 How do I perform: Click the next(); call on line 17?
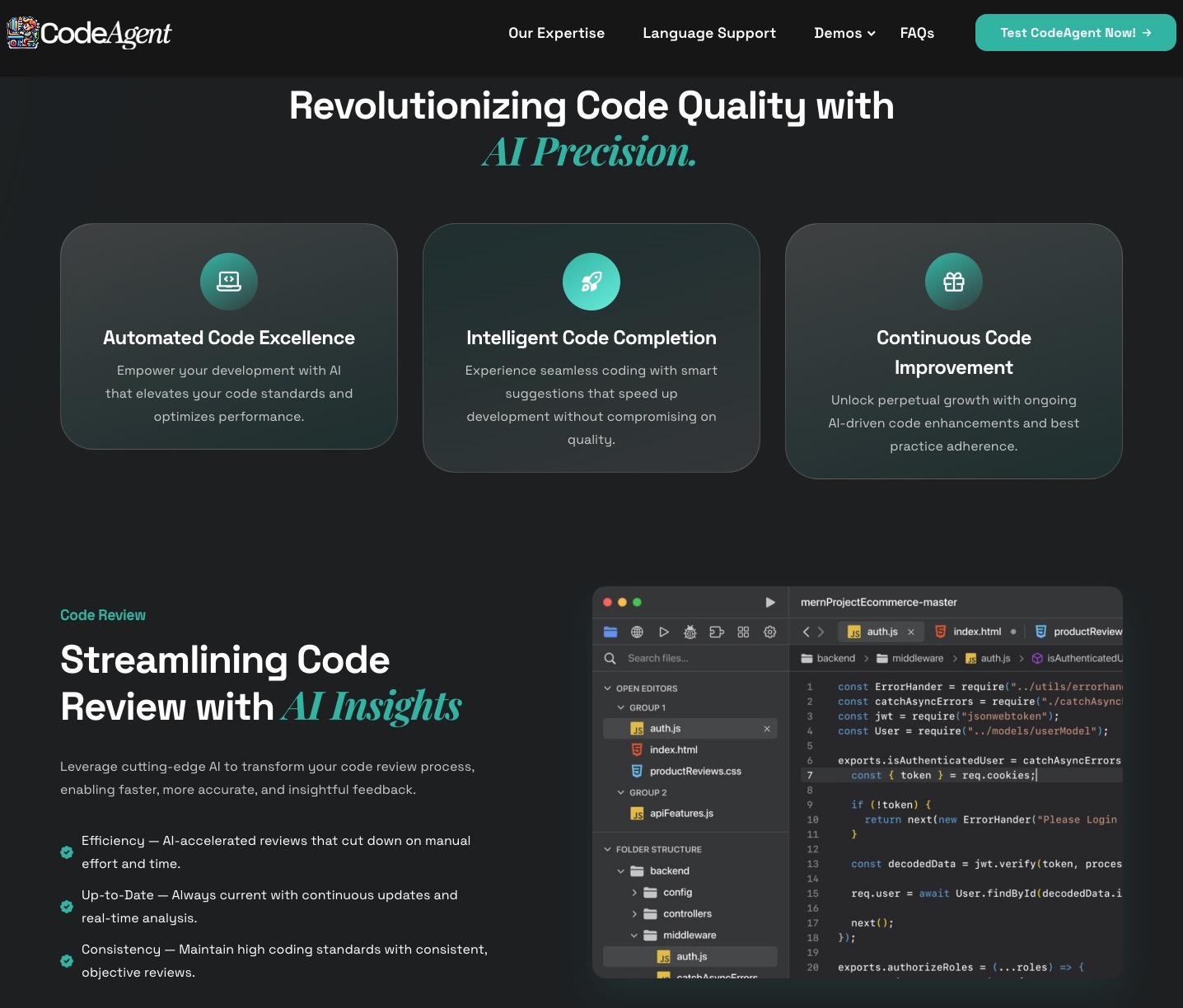click(x=872, y=923)
